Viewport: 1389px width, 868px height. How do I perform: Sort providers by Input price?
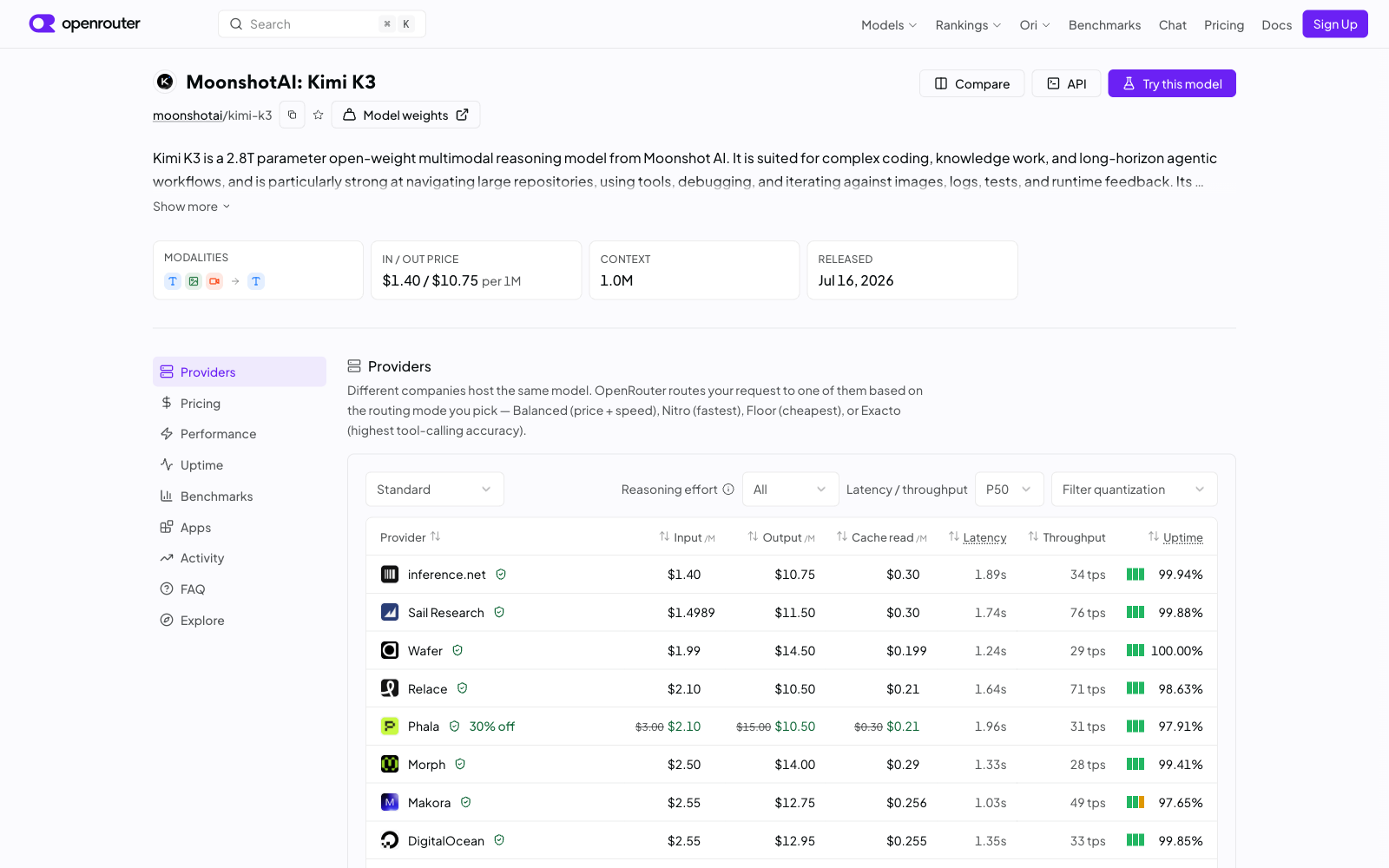[687, 537]
